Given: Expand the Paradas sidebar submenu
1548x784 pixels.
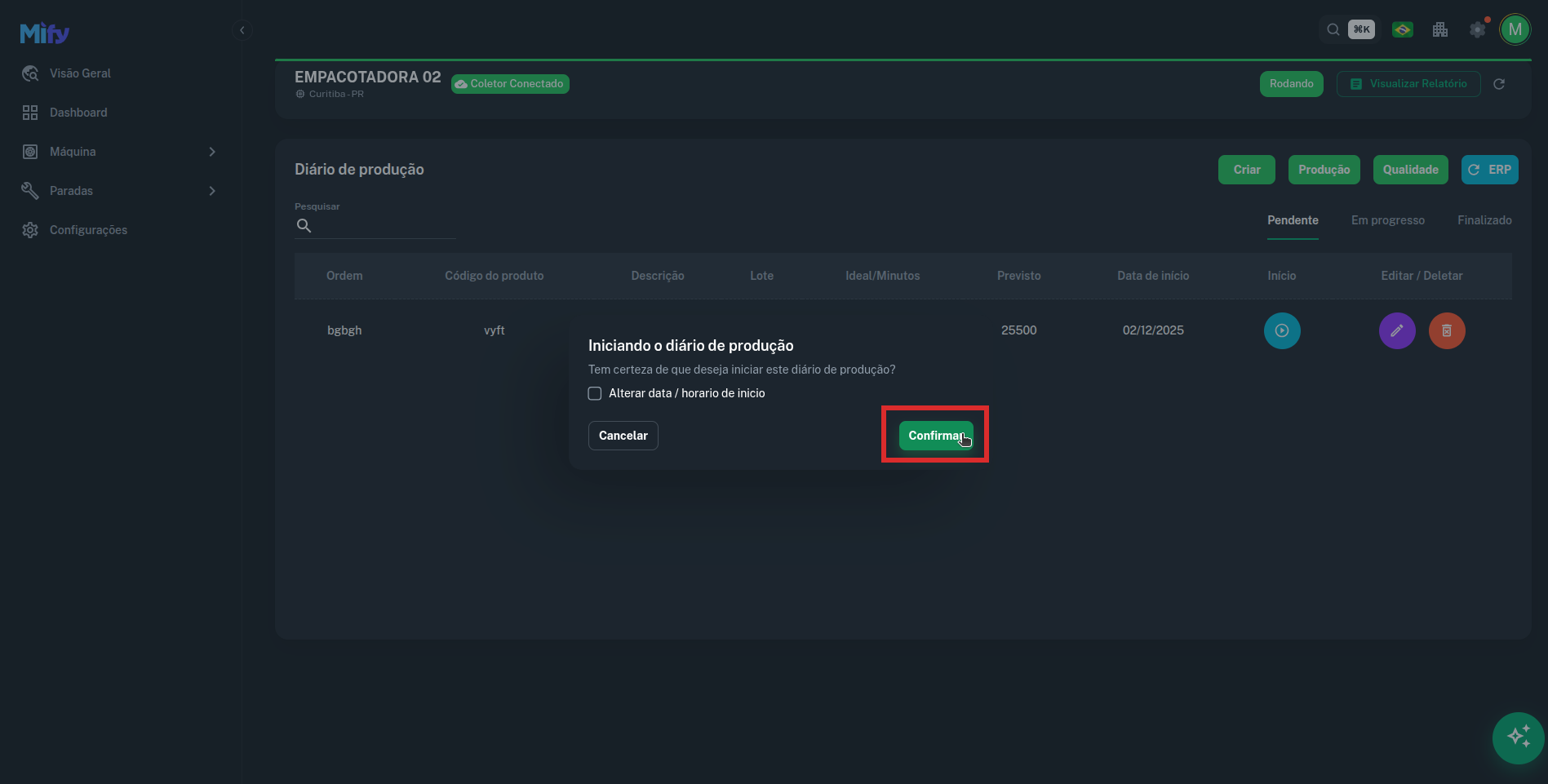Looking at the screenshot, I should [211, 191].
